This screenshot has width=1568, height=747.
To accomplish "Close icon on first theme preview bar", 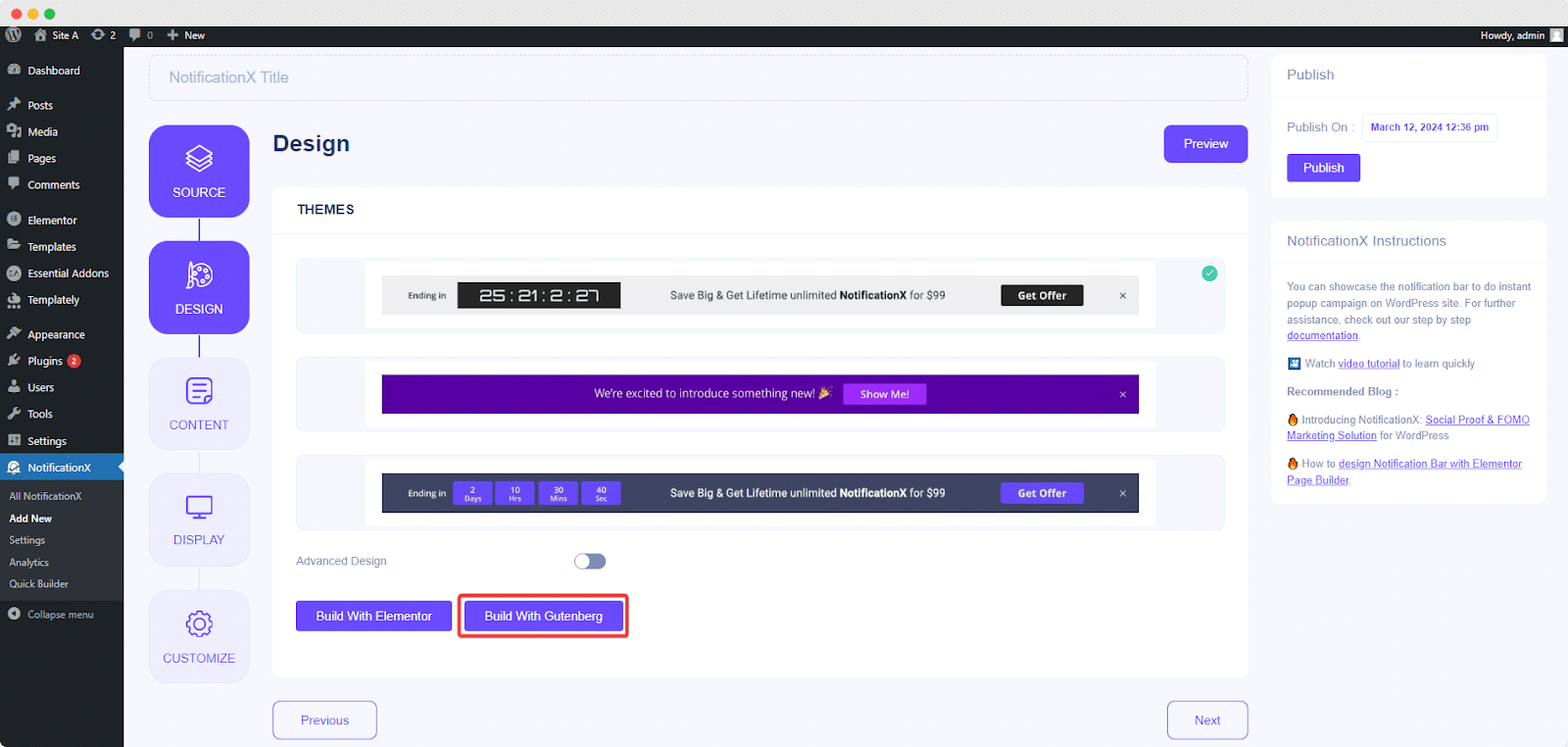I will (1123, 295).
